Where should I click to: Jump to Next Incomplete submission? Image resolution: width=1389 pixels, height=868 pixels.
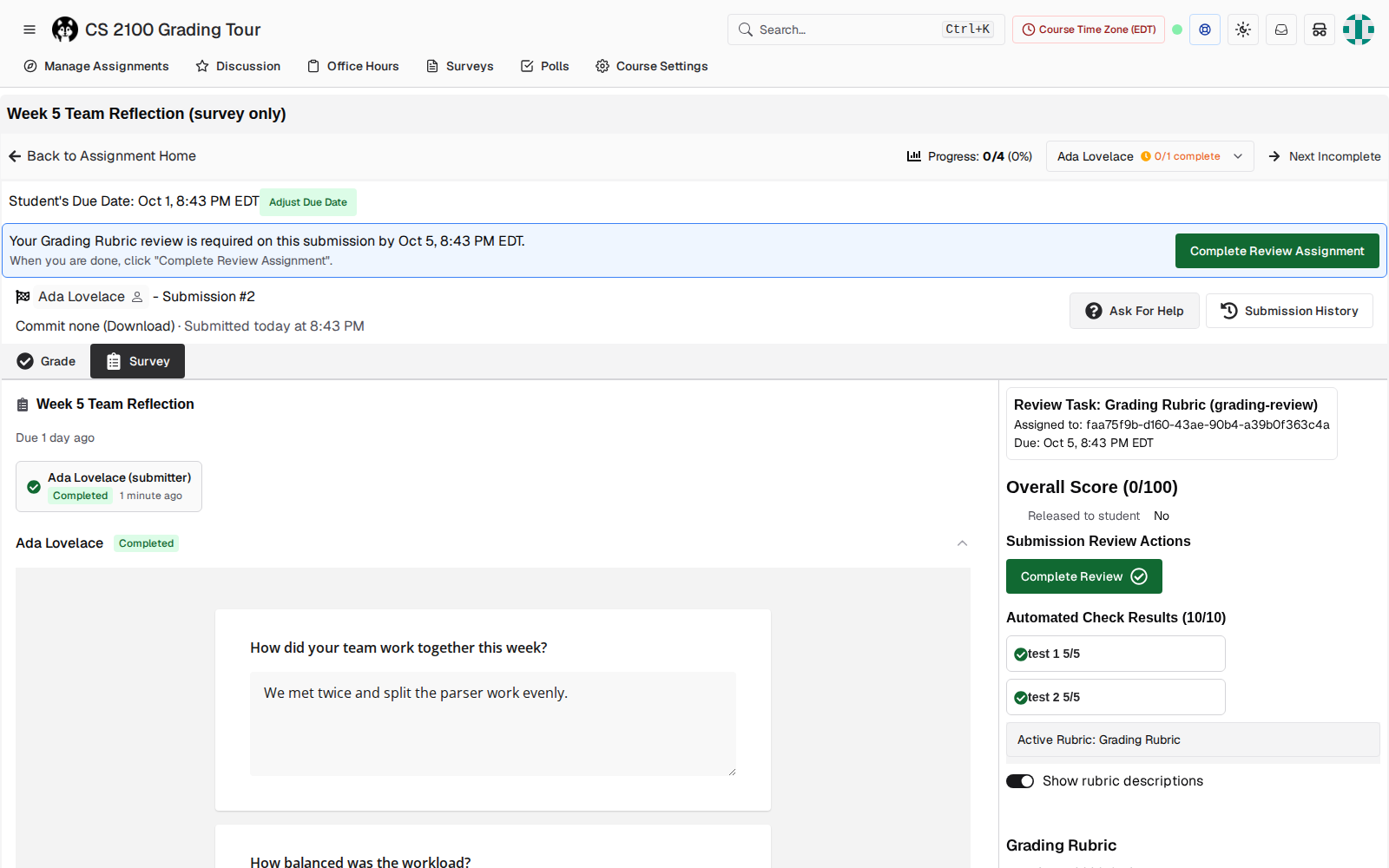[1325, 156]
